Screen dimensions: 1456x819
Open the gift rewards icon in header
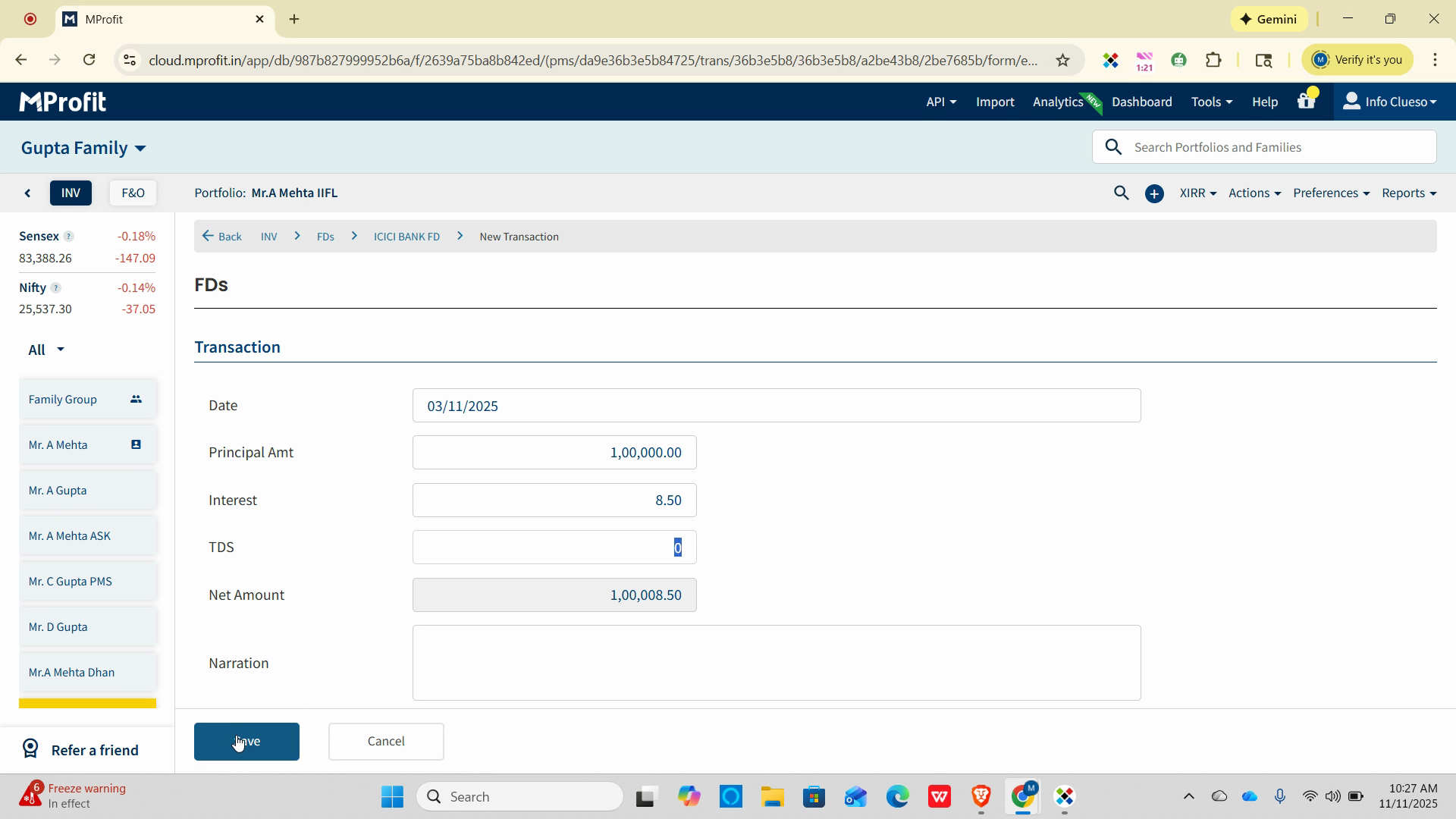click(x=1306, y=102)
